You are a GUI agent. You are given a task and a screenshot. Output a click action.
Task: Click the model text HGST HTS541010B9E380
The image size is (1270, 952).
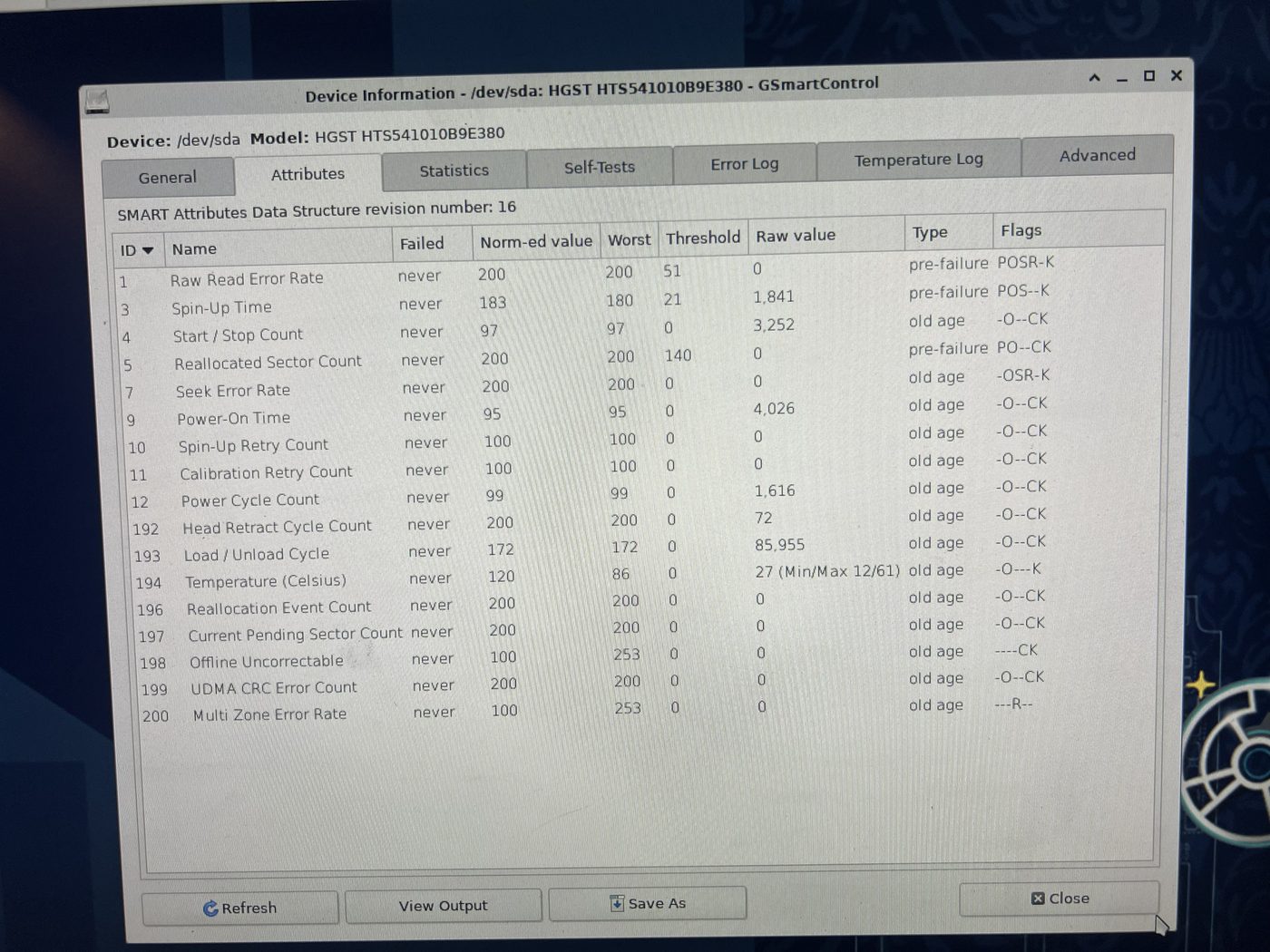pyautogui.click(x=409, y=135)
